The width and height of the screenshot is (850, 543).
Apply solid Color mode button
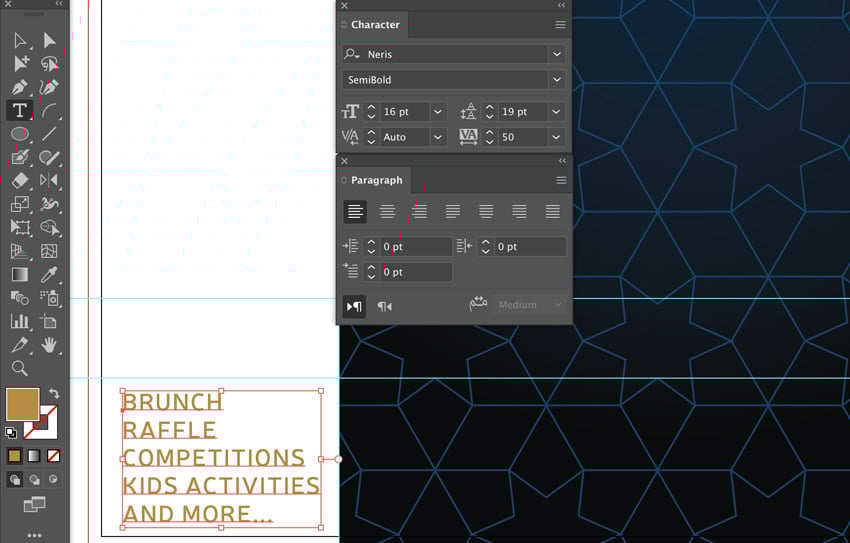[x=15, y=456]
